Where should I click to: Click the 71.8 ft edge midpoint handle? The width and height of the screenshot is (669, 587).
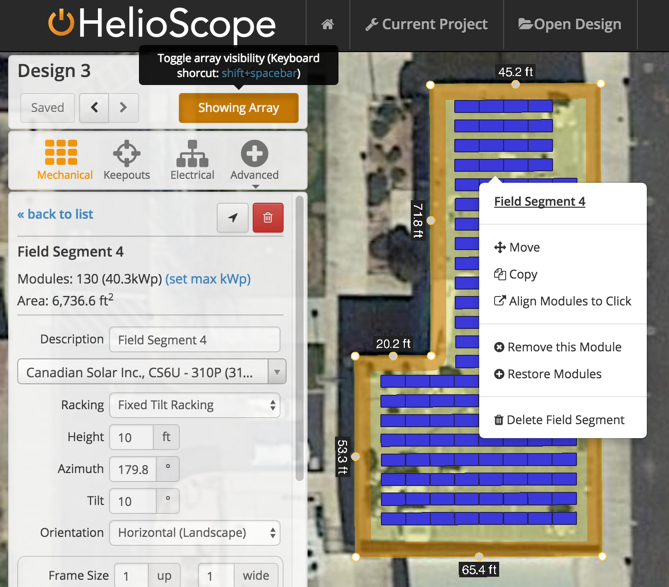431,220
